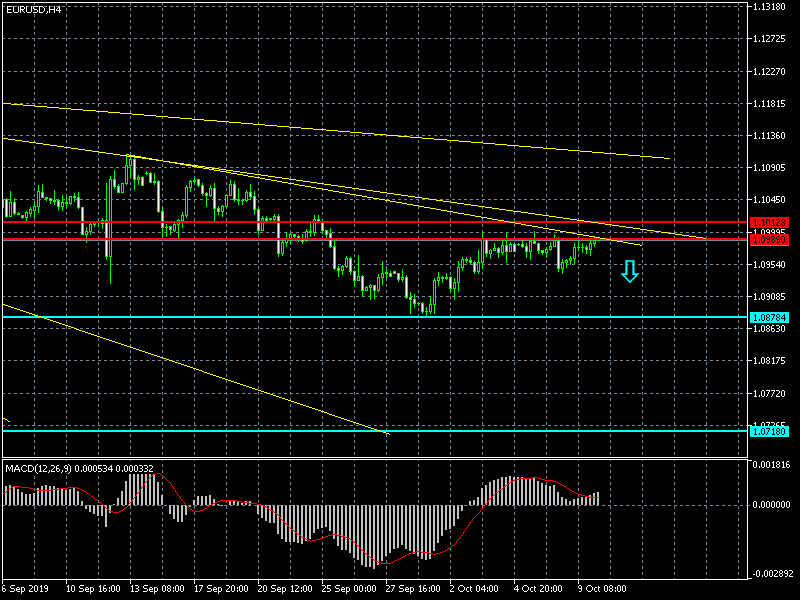Click the cyan 1.07180 price label
The width and height of the screenshot is (800, 600).
[769, 431]
